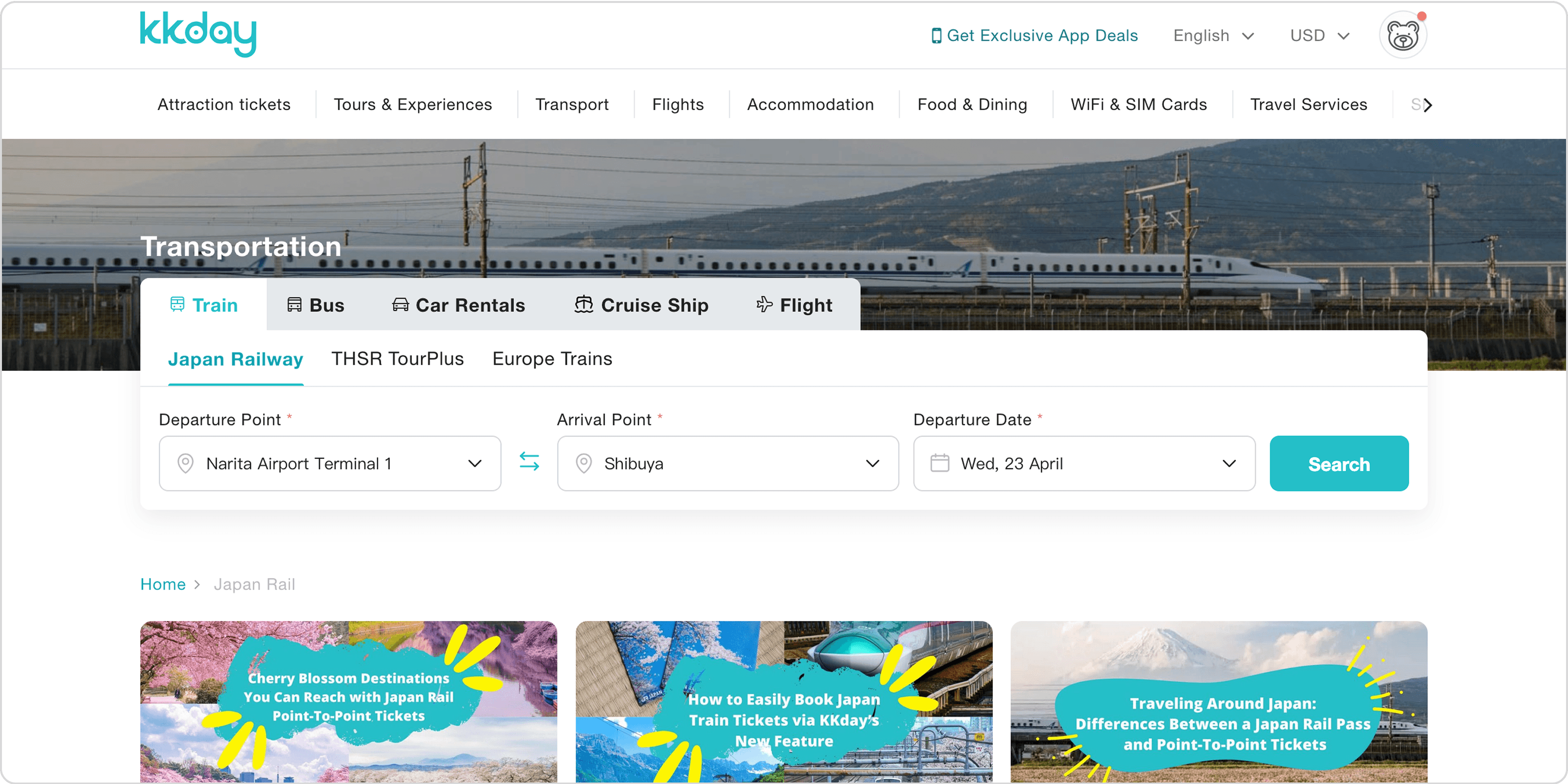This screenshot has height=784, width=1568.
Task: Switch to the Car Rentals tab
Action: 458,305
